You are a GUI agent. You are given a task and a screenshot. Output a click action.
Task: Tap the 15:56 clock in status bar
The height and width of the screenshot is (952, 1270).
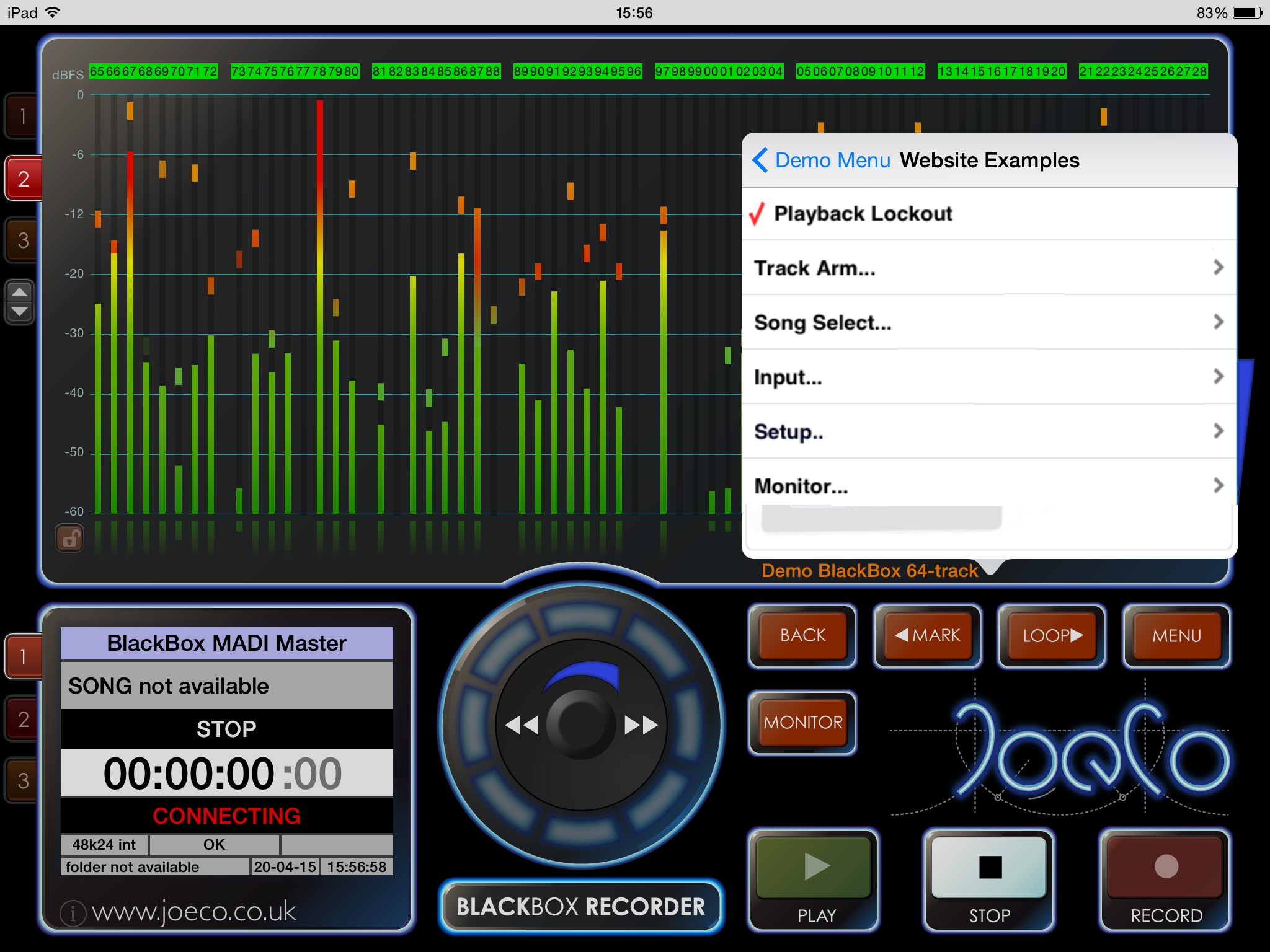click(x=634, y=12)
